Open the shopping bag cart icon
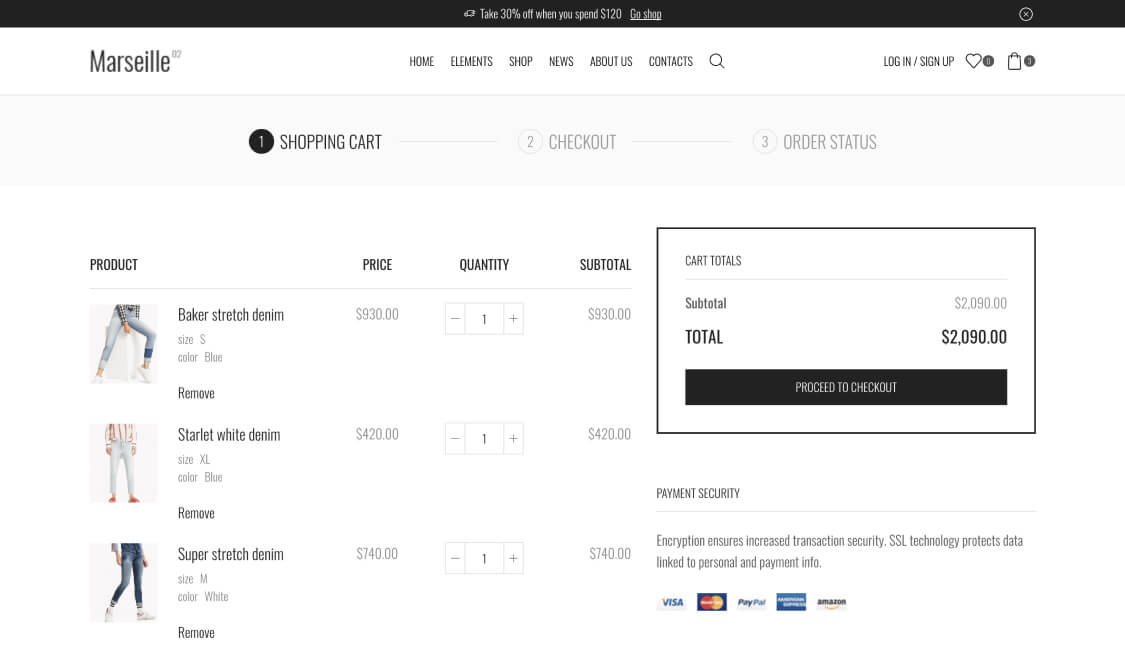 [1014, 61]
